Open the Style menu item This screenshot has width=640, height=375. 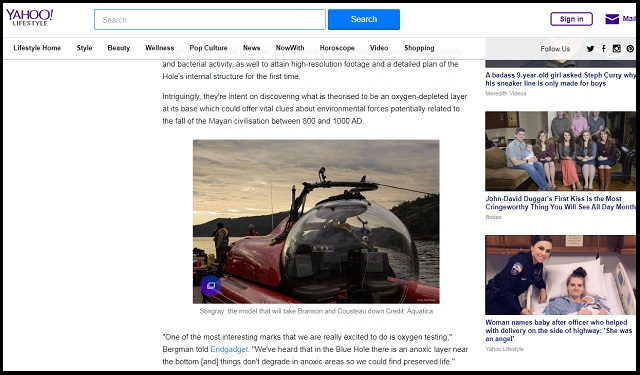tap(84, 48)
